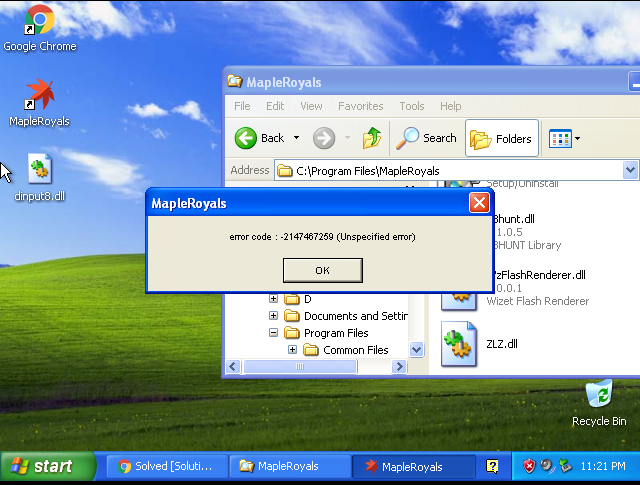Expand the Common Files tree node
Viewport: 640px width, 485px height.
tap(293, 350)
